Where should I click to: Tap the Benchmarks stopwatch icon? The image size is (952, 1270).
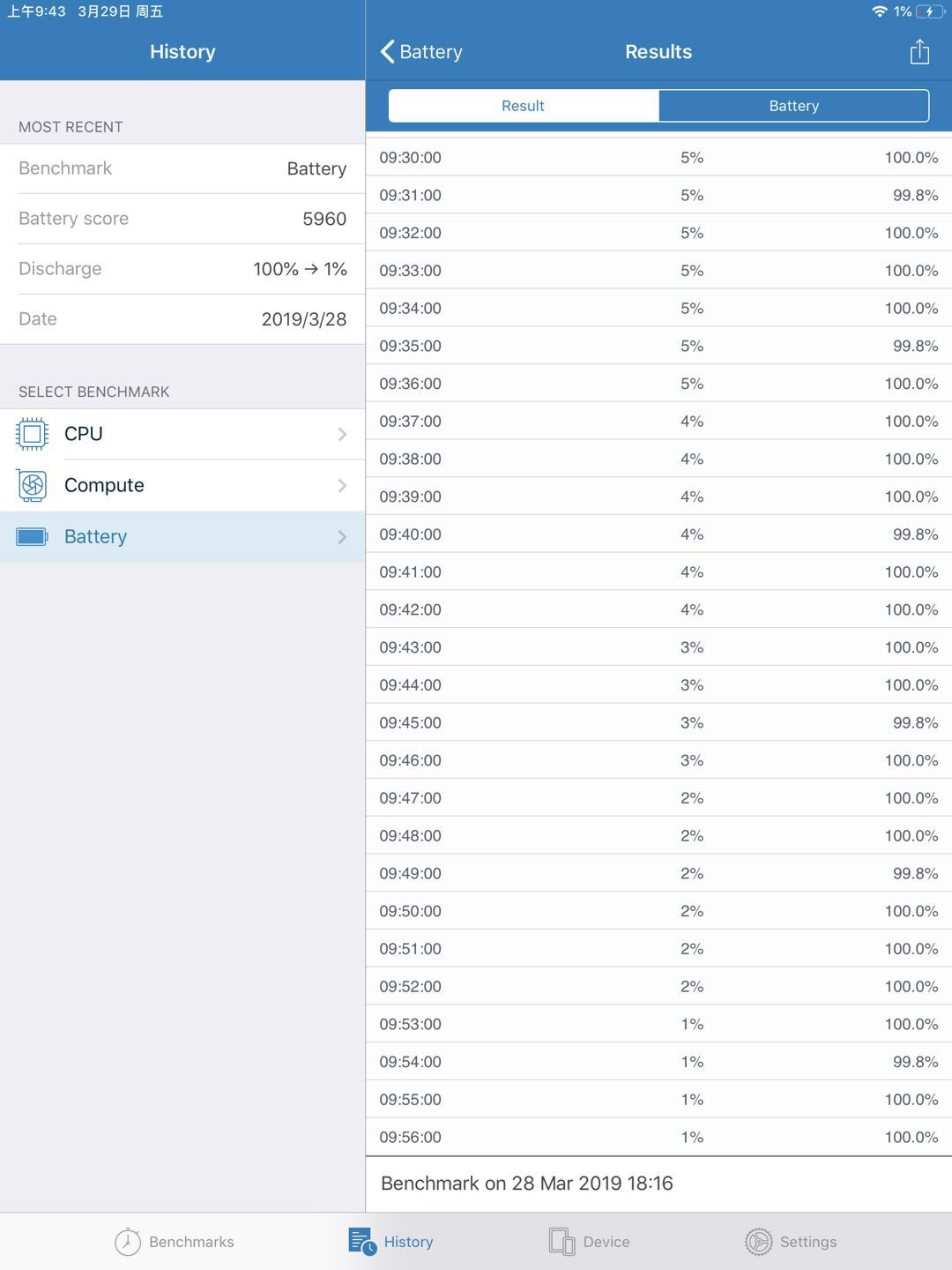(x=126, y=1241)
